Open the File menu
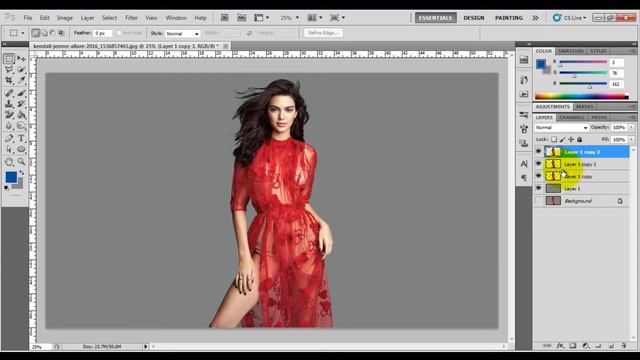 point(28,18)
